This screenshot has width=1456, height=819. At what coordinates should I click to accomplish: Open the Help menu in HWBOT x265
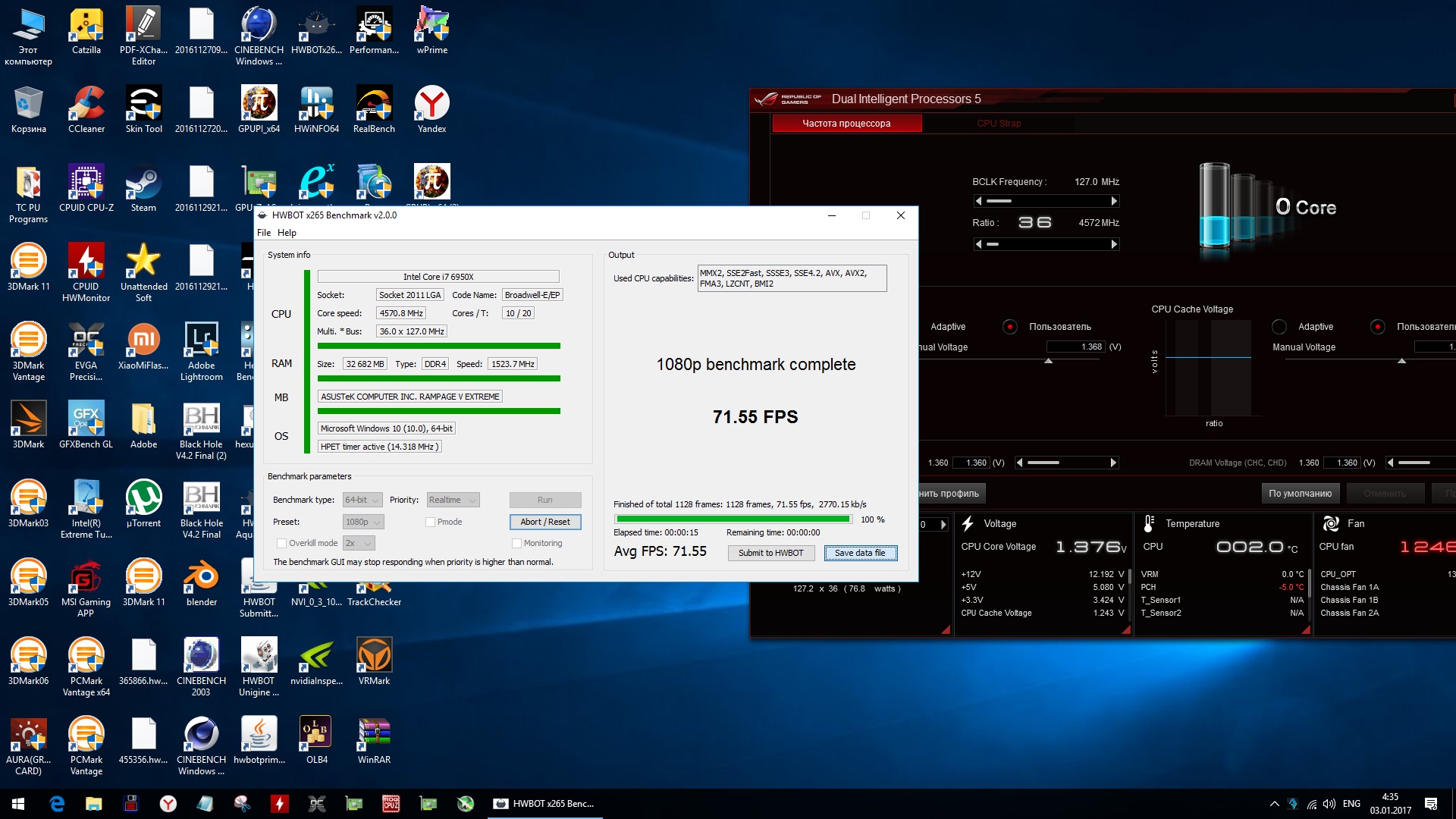click(287, 233)
